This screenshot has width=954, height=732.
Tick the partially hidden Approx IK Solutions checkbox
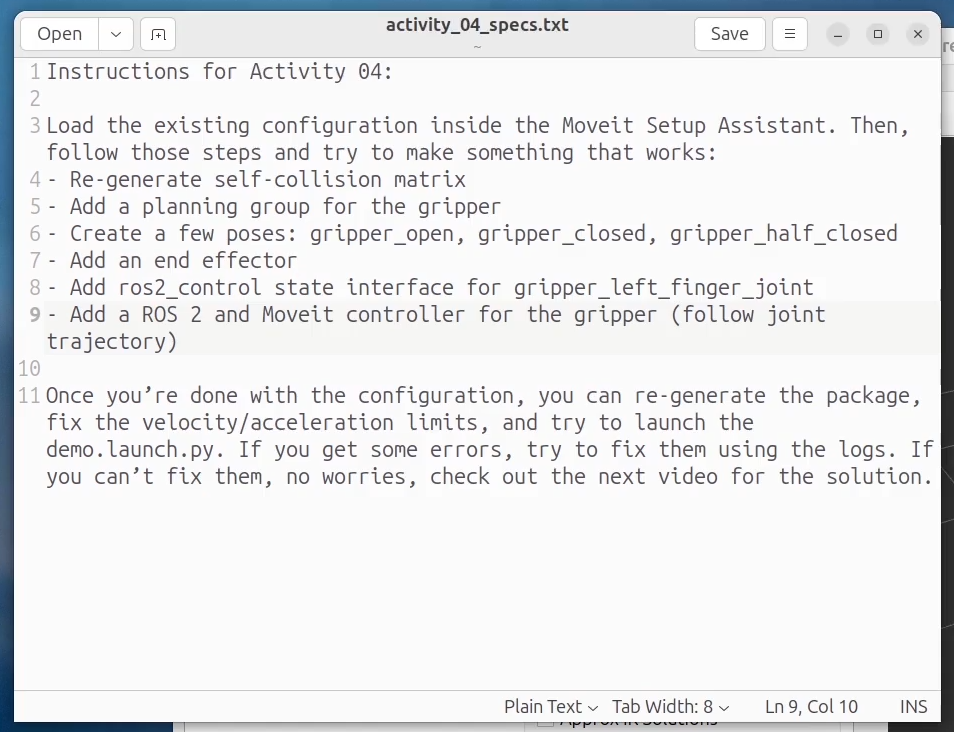(x=545, y=721)
